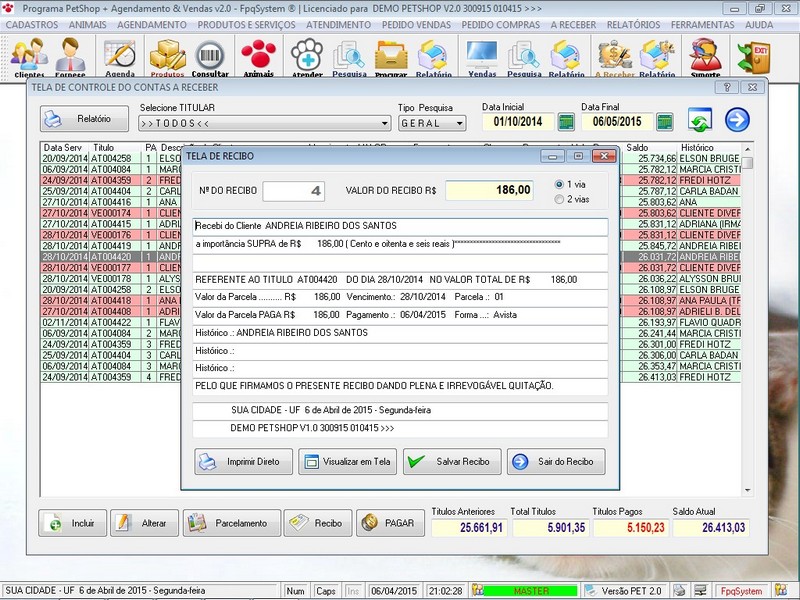
Task: Click the status bar printer icon
Action: tap(679, 590)
